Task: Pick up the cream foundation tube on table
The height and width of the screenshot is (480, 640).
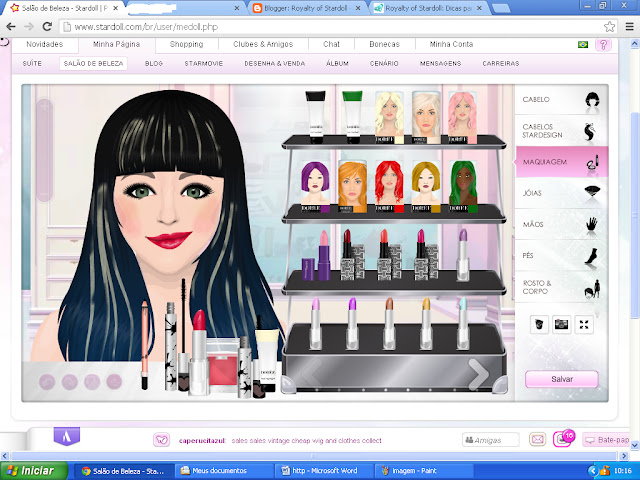Action: pyautogui.click(x=267, y=362)
